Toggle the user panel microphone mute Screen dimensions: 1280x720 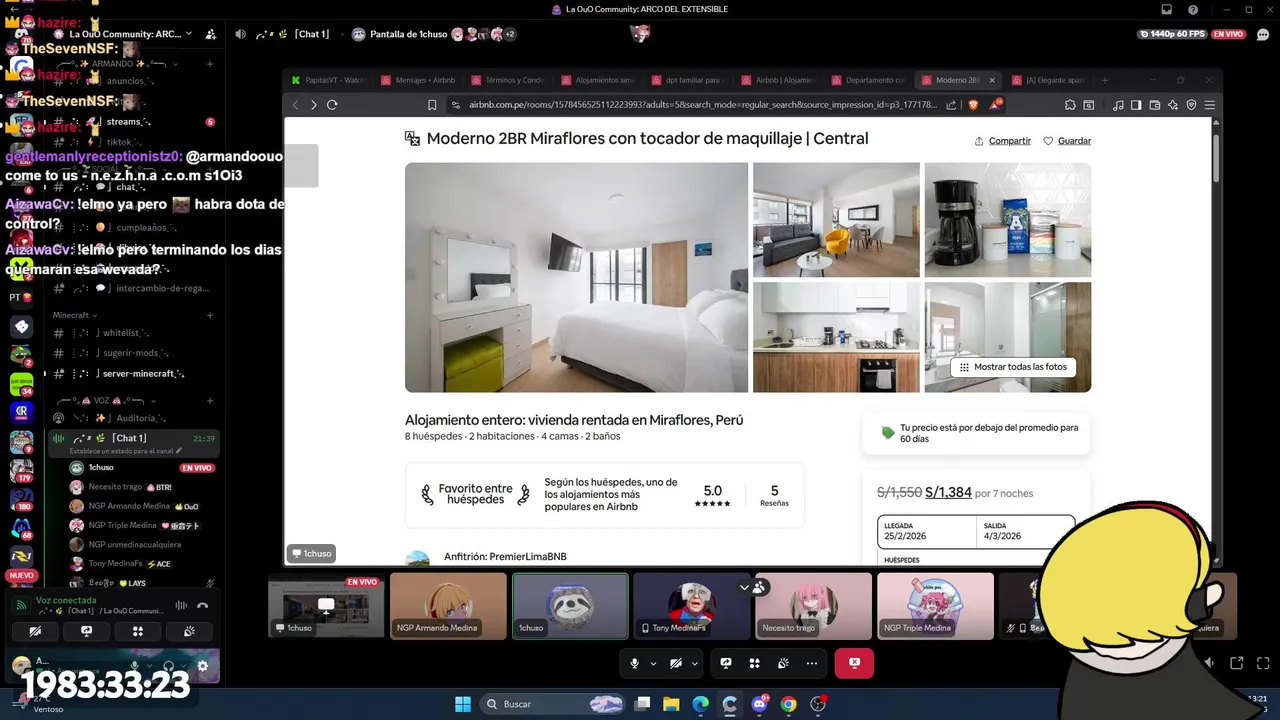coord(136,666)
